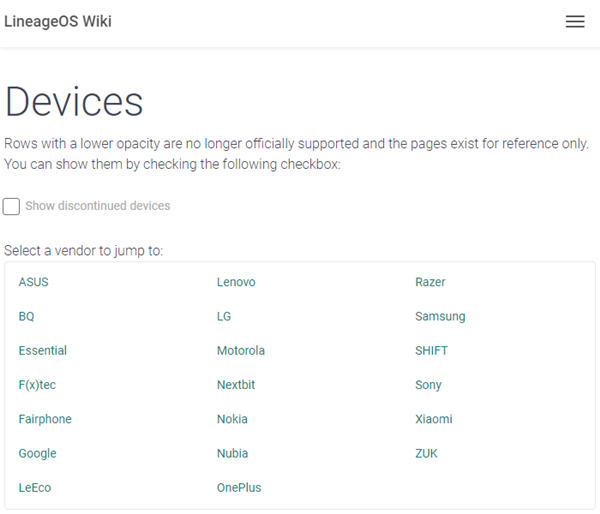Select the LeEco vendor link
The image size is (600, 514).
35,488
